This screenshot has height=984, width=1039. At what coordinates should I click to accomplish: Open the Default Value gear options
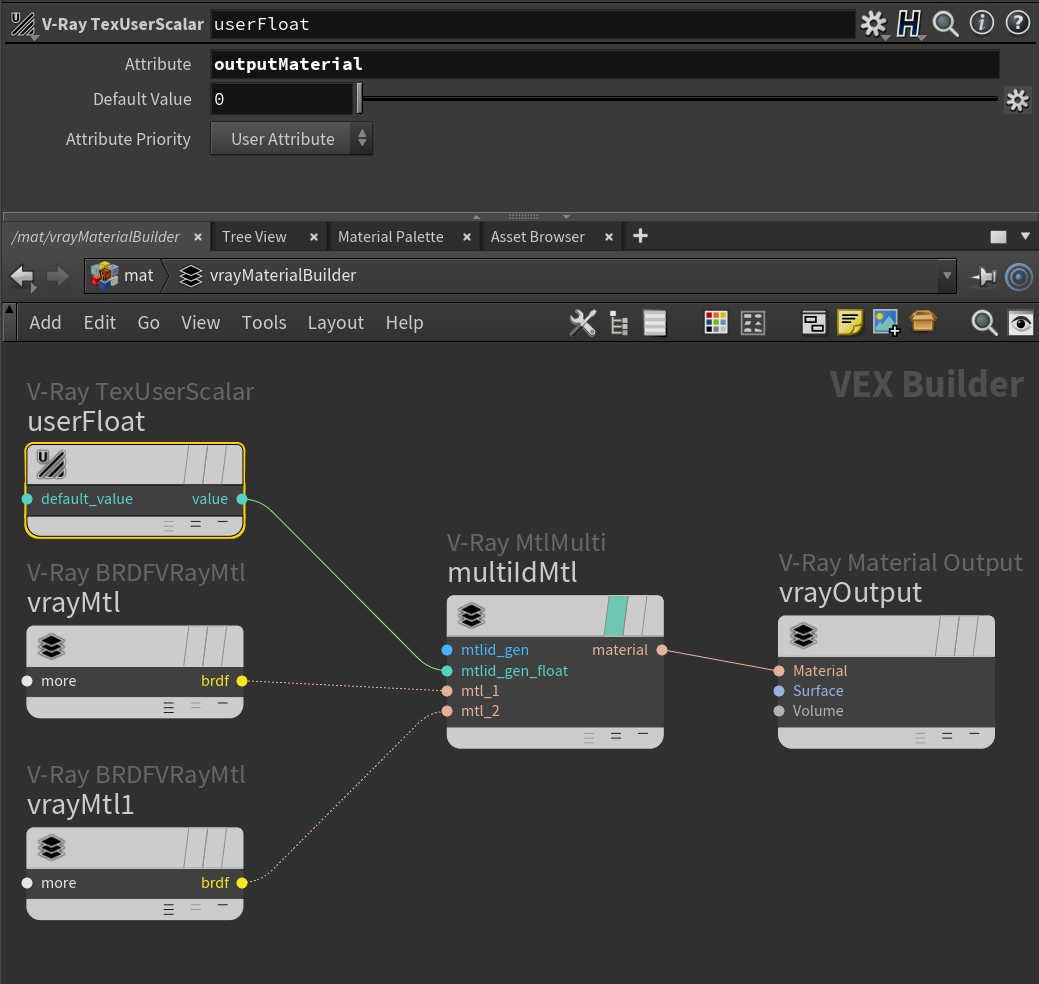(1017, 100)
